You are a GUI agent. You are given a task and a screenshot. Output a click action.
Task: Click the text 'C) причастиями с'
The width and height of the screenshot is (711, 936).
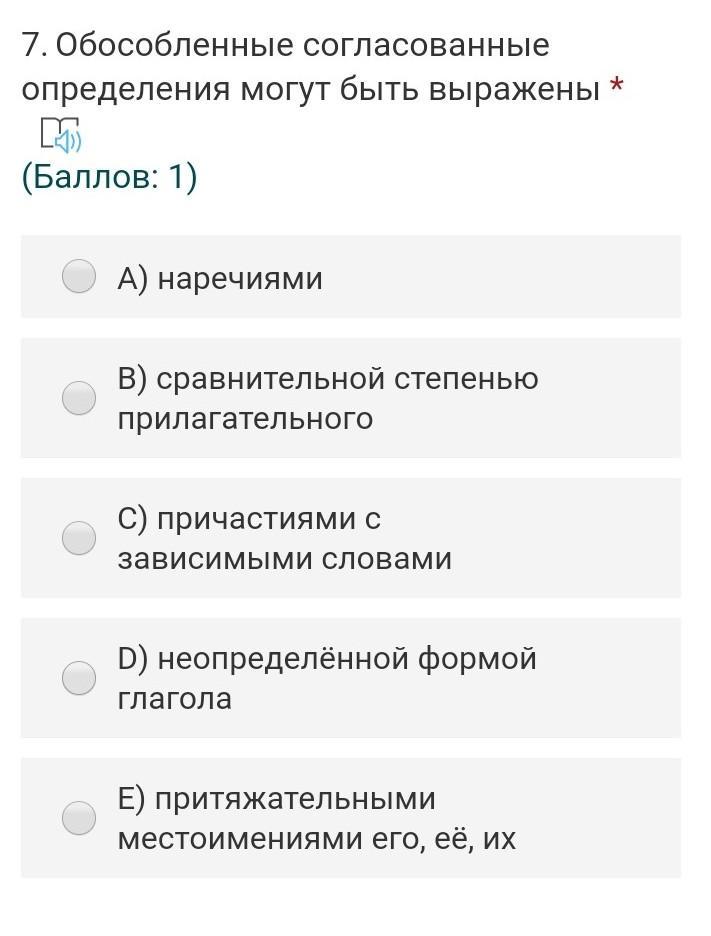(249, 519)
